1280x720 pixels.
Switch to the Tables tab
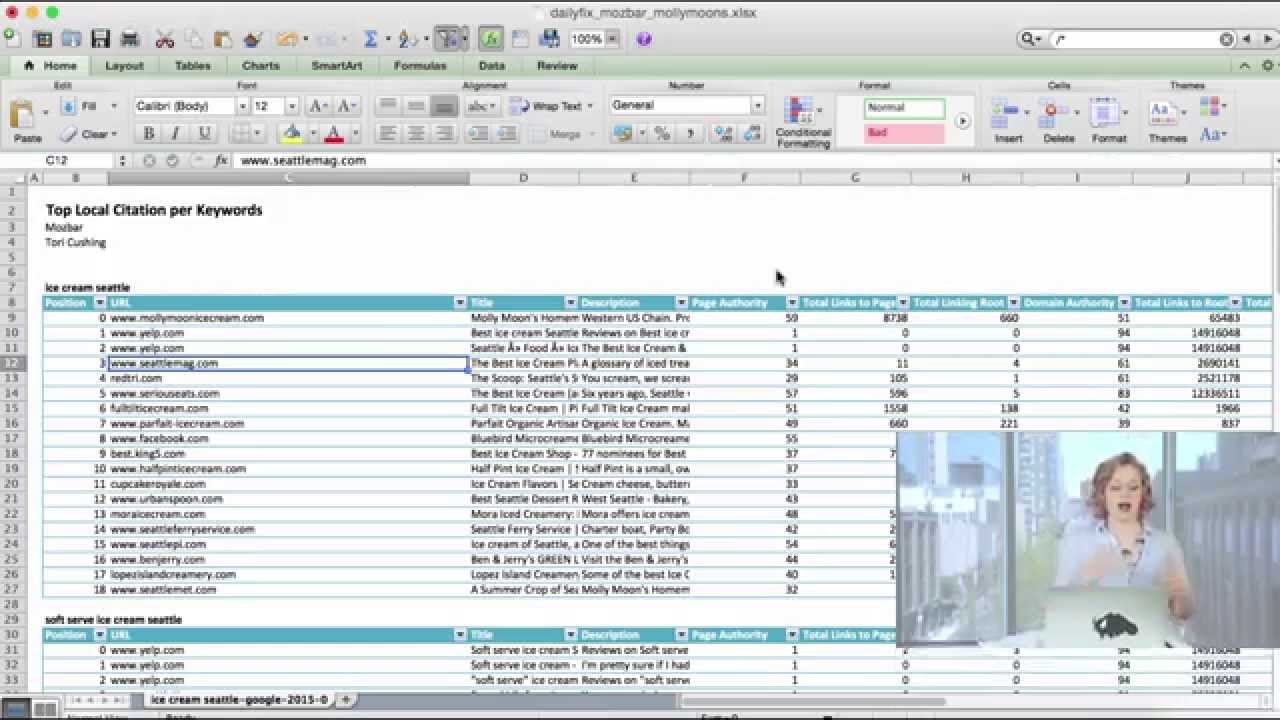coord(192,66)
